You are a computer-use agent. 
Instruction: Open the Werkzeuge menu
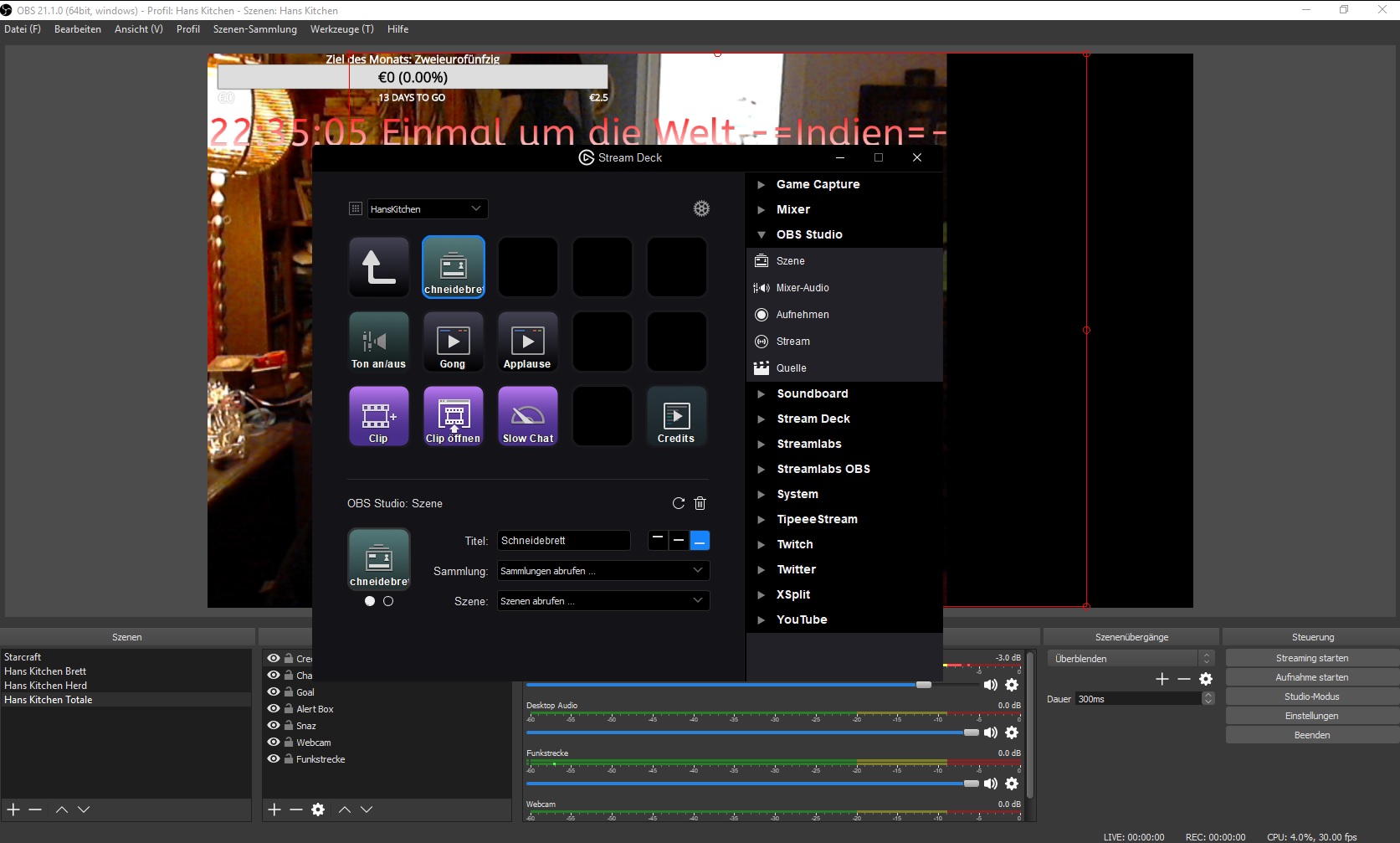(x=341, y=29)
